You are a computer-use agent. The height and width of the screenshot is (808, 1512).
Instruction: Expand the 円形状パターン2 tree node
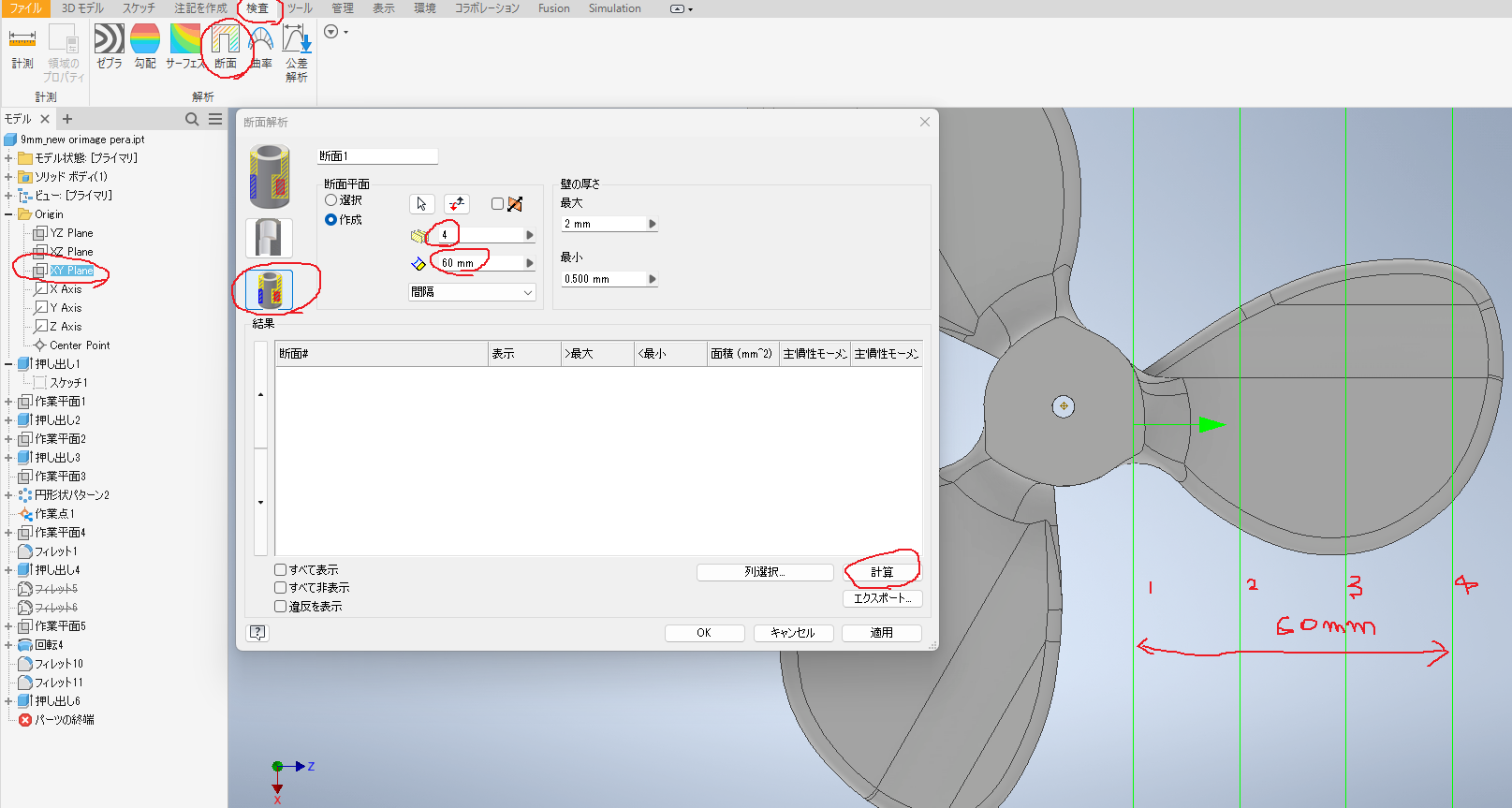(8, 495)
